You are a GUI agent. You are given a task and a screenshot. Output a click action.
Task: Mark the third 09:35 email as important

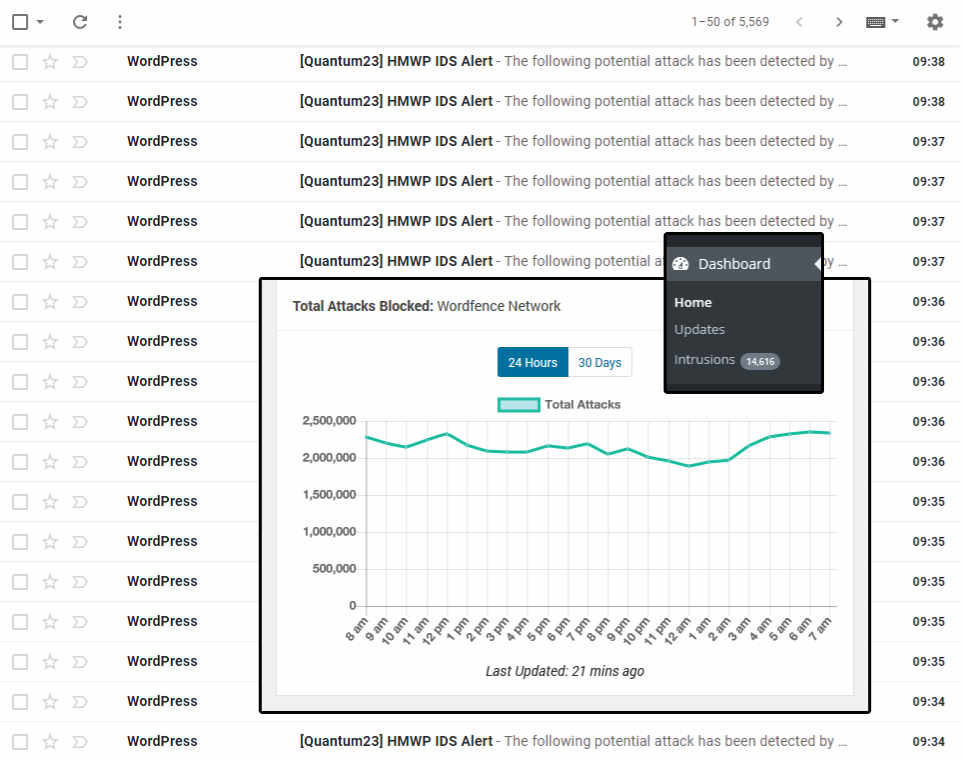(80, 581)
